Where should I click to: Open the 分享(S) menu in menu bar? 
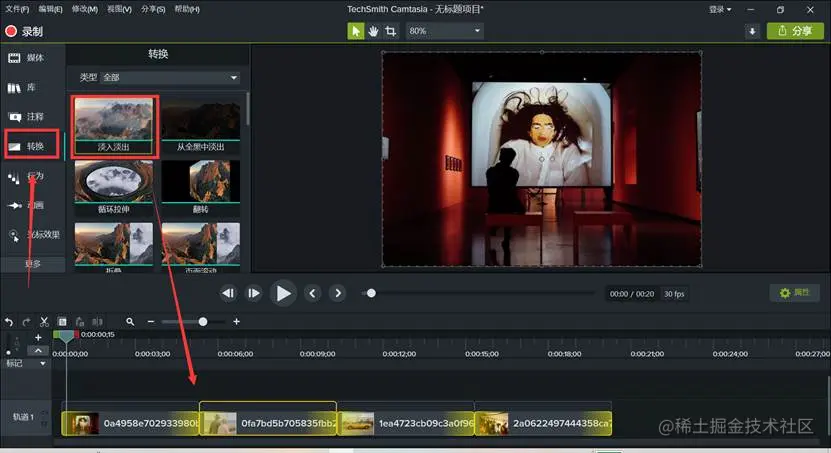(x=154, y=9)
